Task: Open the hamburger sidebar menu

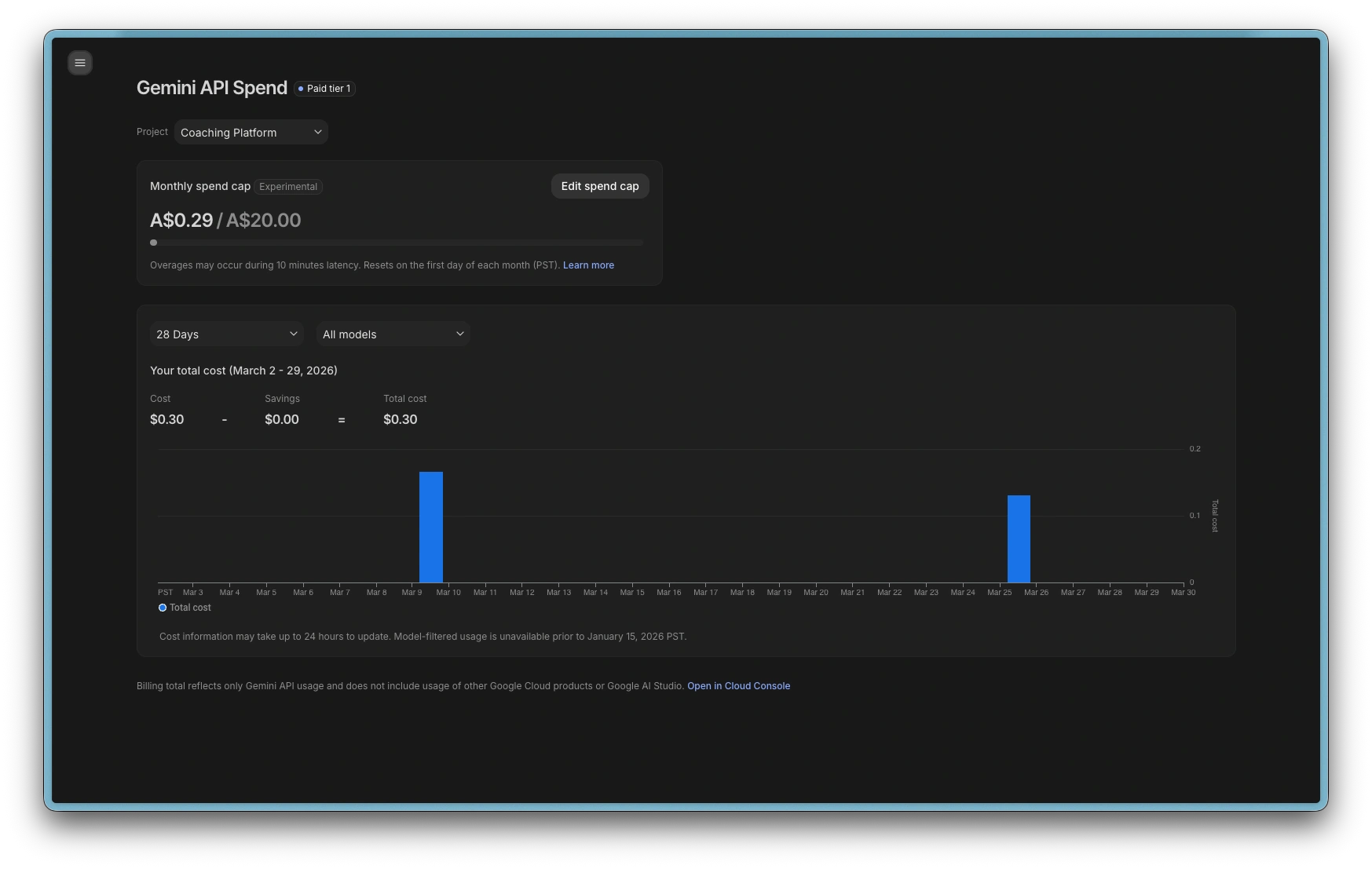Action: [x=80, y=63]
